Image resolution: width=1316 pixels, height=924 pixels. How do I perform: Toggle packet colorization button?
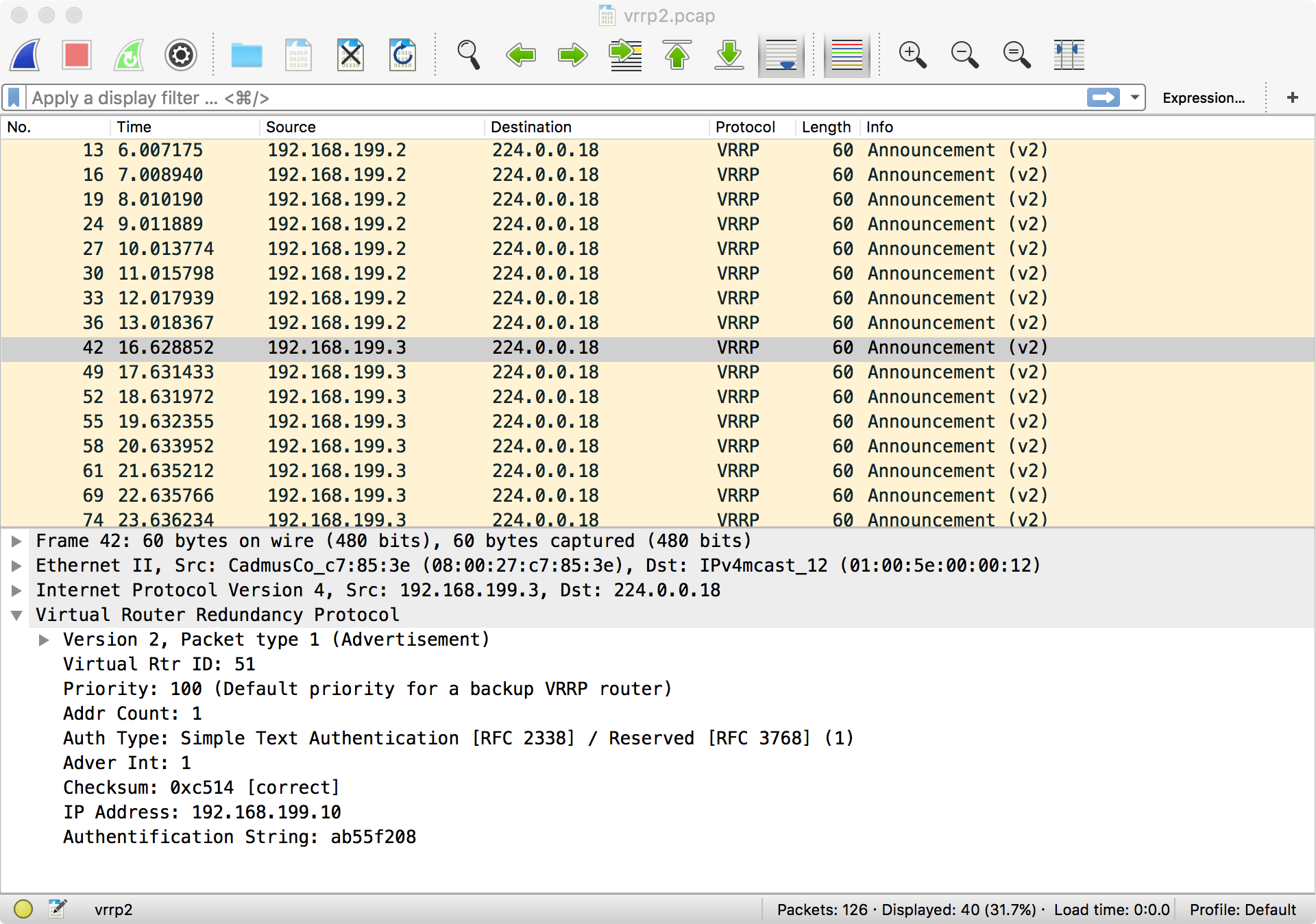(x=846, y=55)
